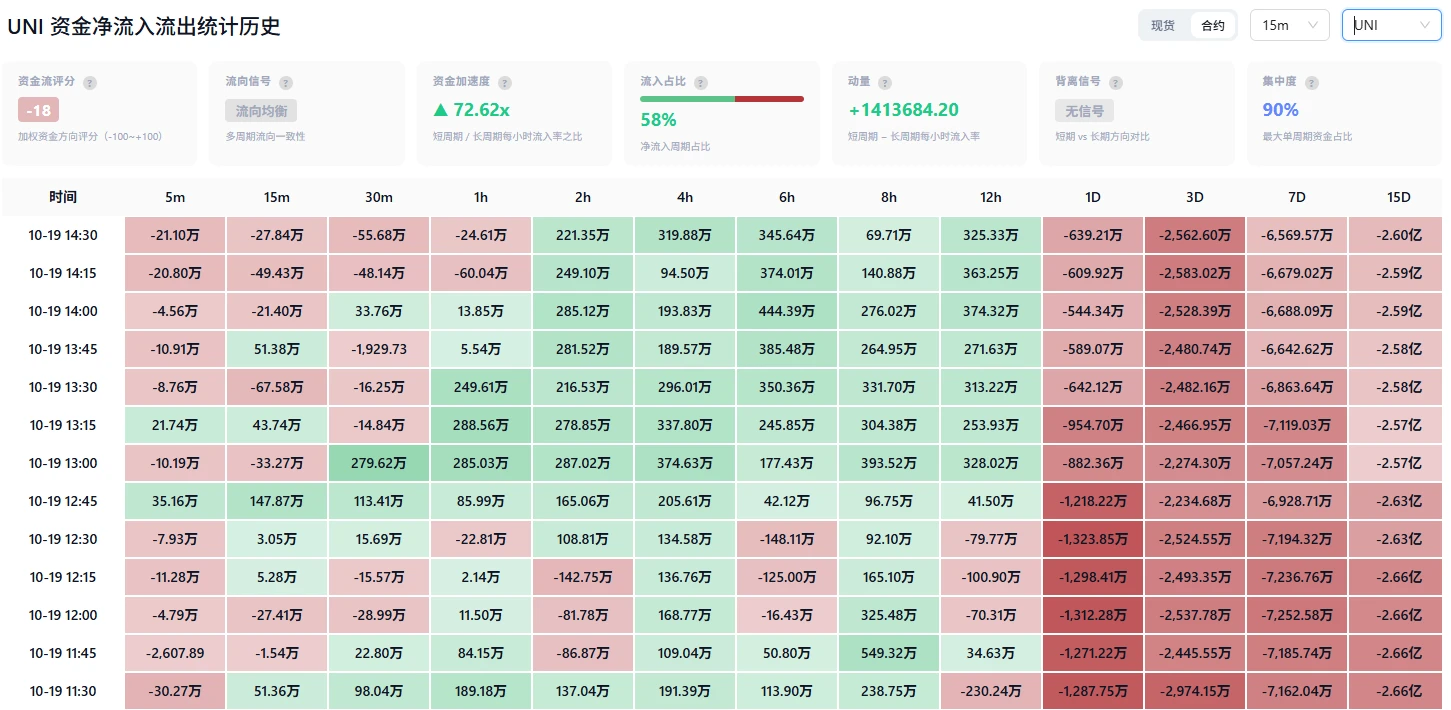
Task: Click the 12h column header
Action: [x=991, y=197]
